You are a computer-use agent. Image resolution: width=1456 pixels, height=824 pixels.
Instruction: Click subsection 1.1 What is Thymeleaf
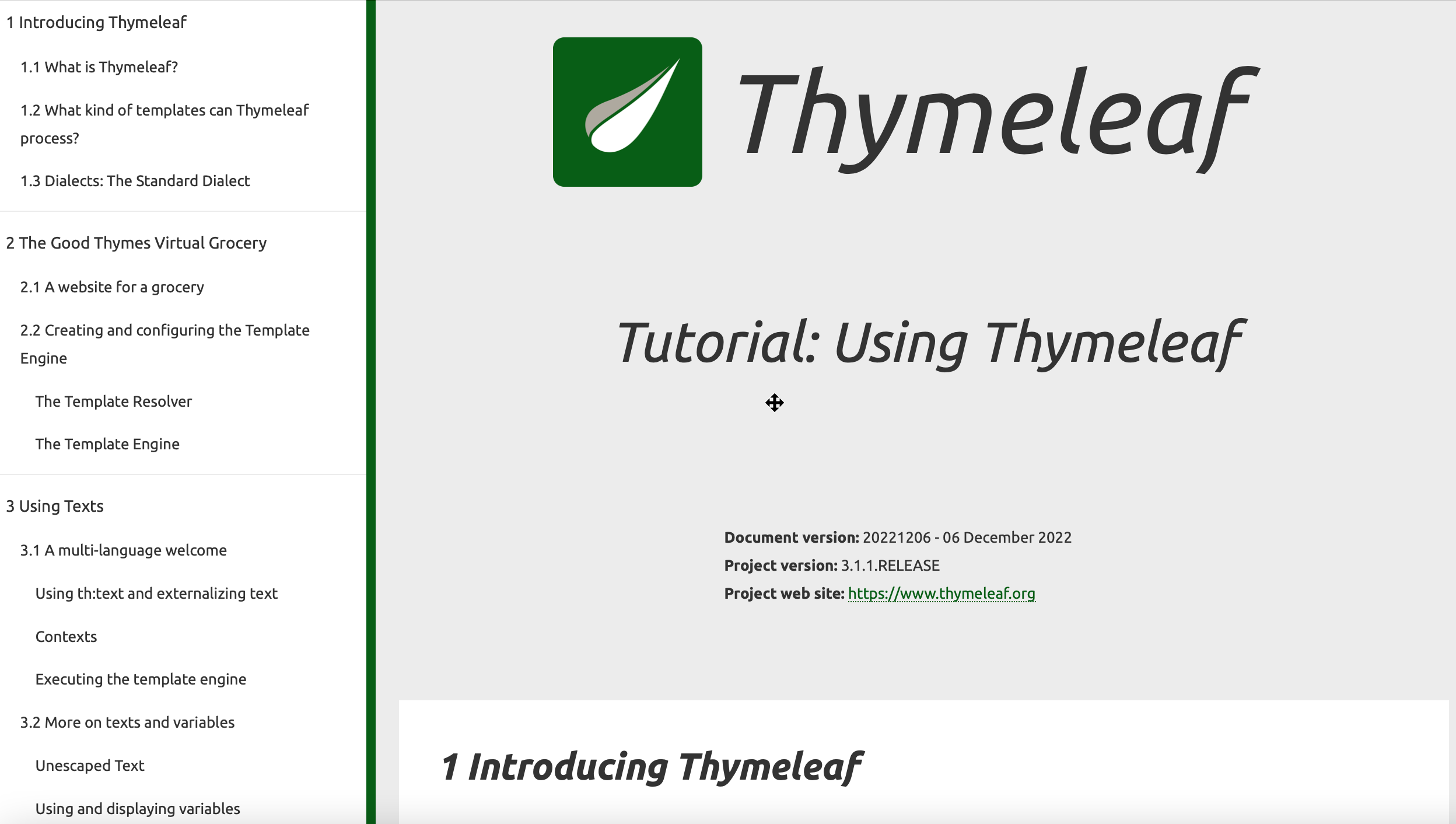[99, 67]
